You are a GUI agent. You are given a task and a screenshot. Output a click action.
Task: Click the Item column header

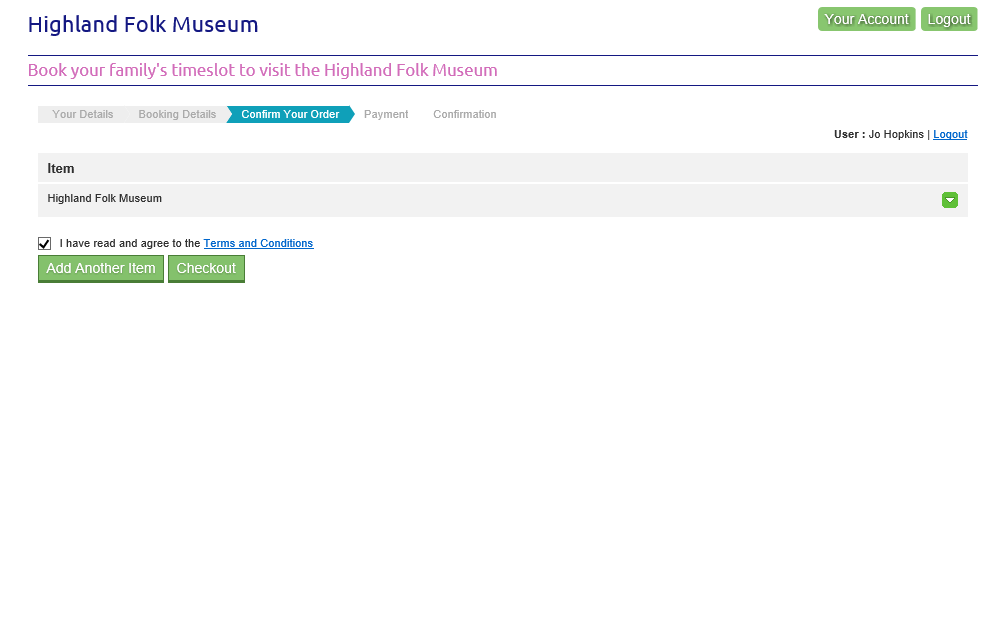(x=61, y=168)
